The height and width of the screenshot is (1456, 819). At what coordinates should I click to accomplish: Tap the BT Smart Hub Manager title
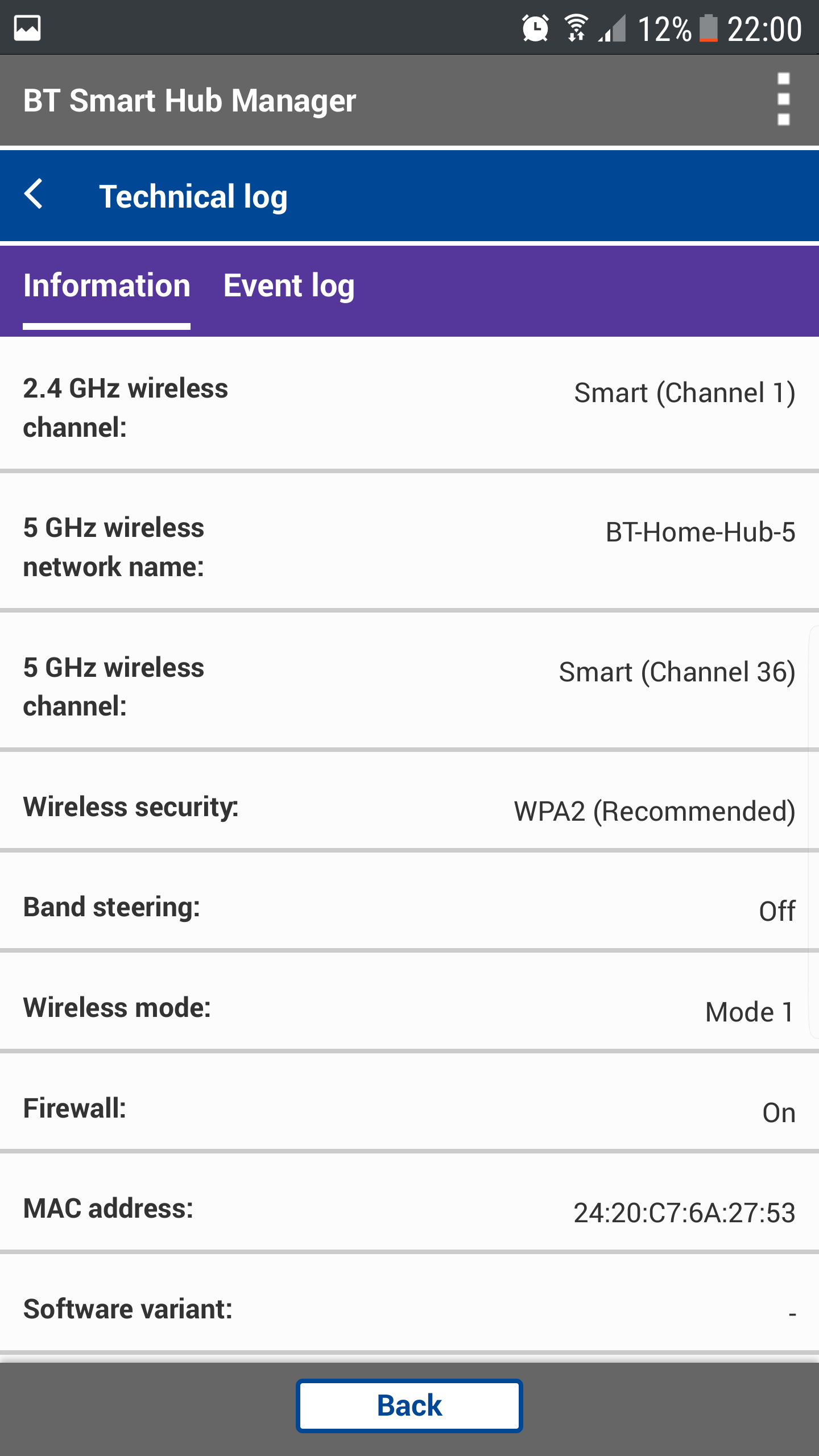coord(190,101)
